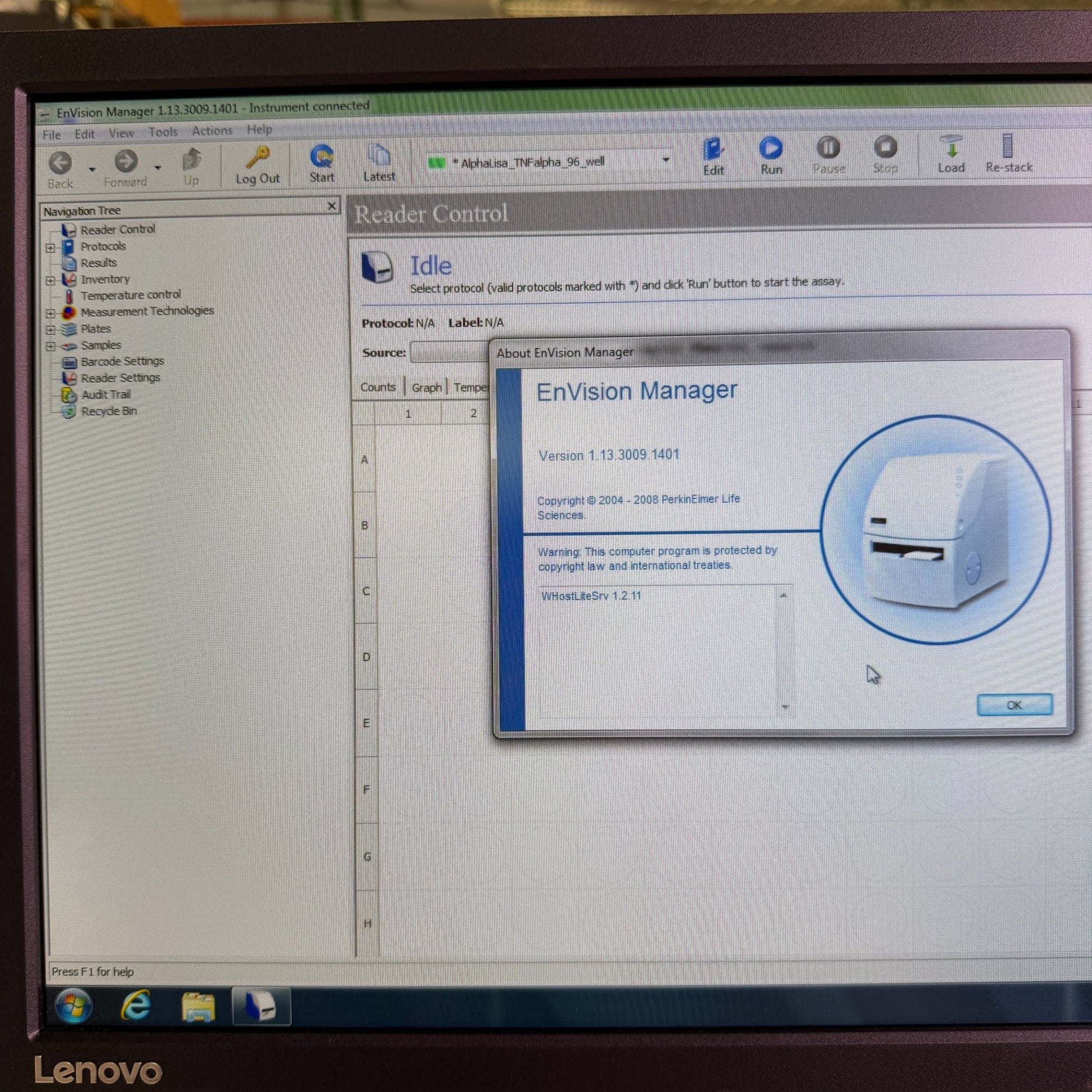1092x1092 pixels.
Task: Click the Back toolbar icon
Action: point(60,163)
